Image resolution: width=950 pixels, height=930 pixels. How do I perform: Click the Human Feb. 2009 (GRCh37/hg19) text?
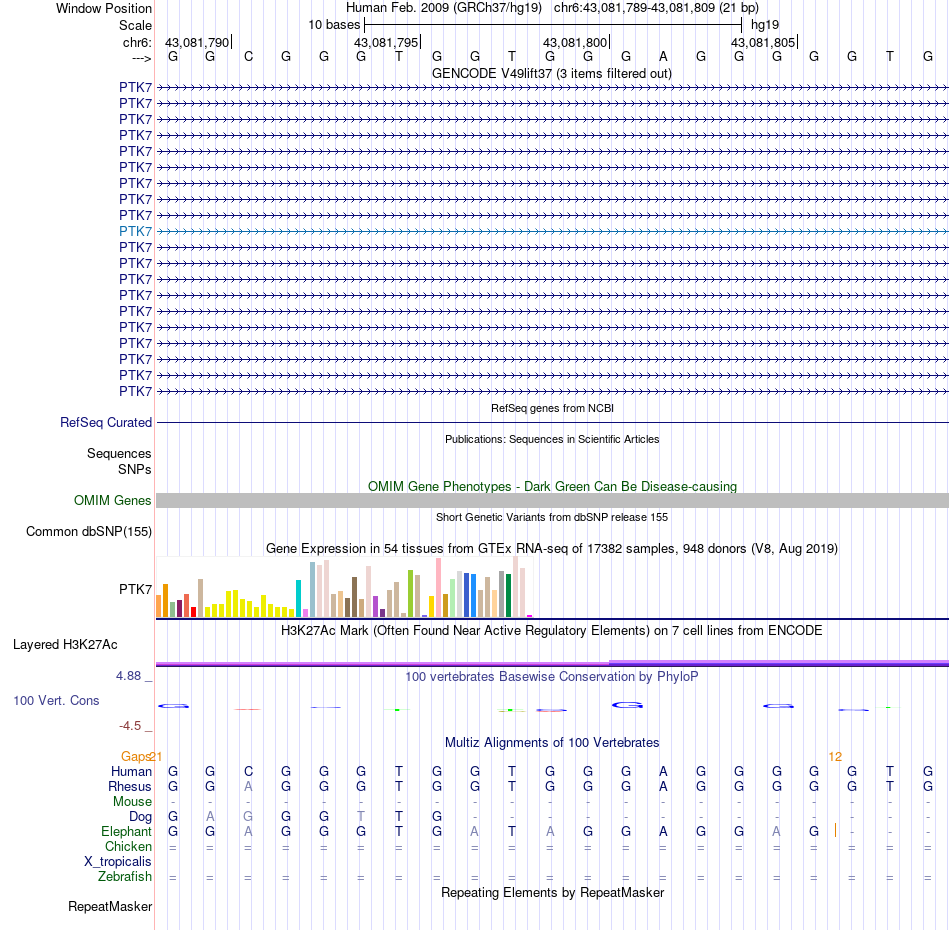click(x=443, y=8)
